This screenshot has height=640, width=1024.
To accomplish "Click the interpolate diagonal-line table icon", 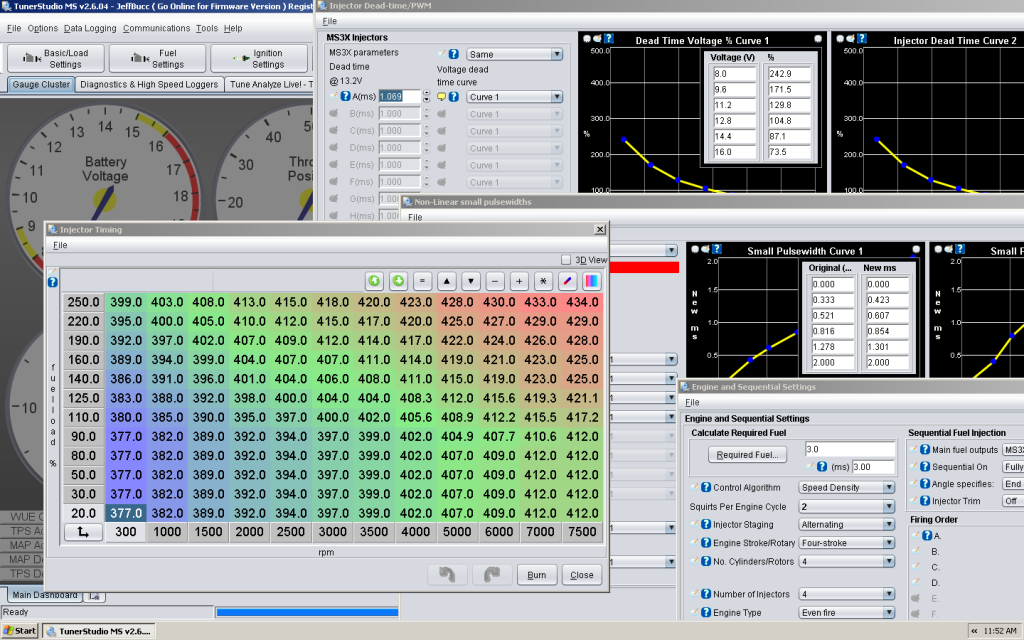I will [567, 281].
